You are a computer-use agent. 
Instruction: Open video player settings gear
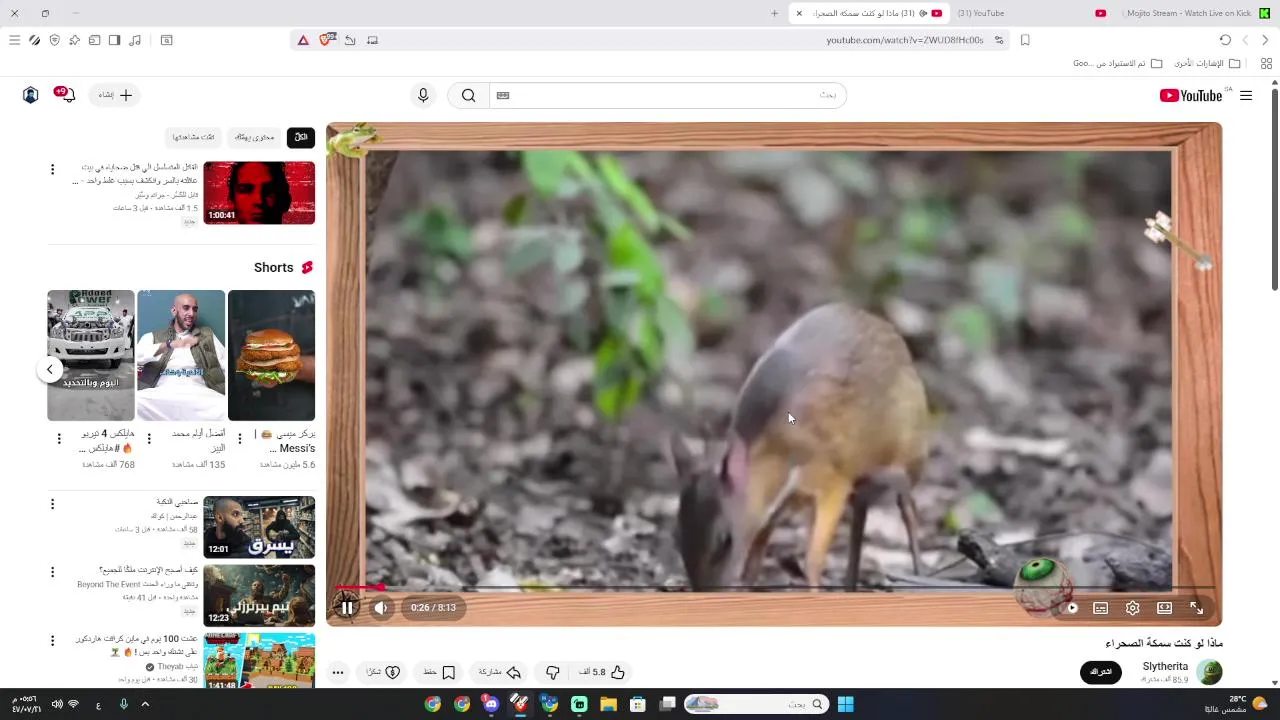pos(1133,608)
